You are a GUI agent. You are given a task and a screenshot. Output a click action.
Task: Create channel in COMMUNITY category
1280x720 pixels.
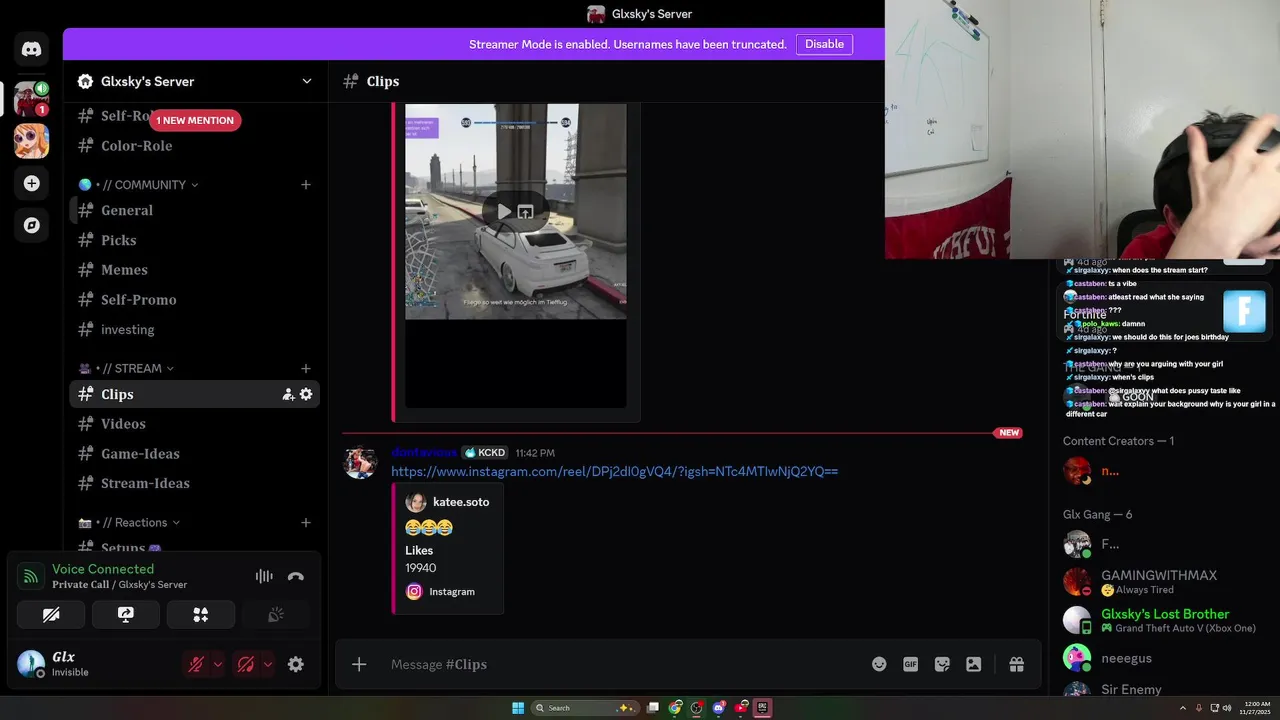pos(306,184)
